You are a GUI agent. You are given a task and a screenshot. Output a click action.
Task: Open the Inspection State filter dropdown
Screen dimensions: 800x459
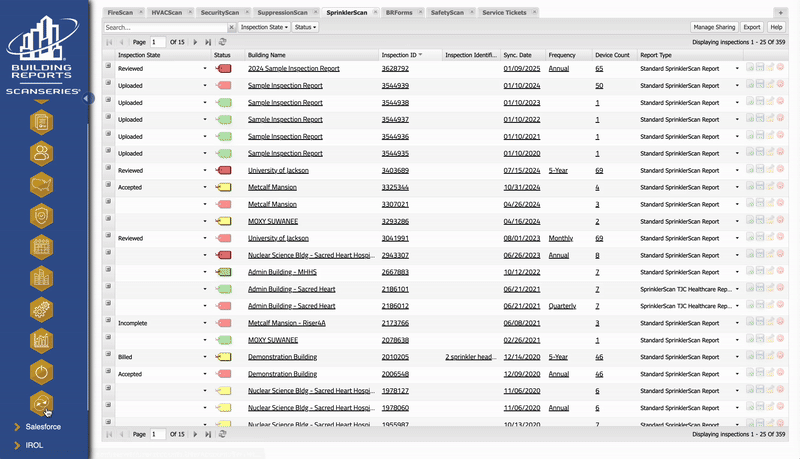[x=265, y=27]
